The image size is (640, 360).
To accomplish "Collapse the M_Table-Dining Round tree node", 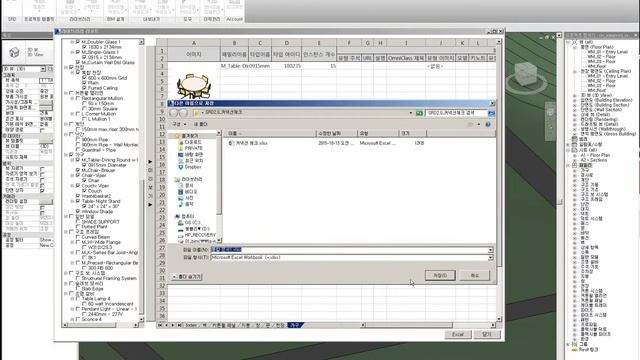I will point(72,160).
